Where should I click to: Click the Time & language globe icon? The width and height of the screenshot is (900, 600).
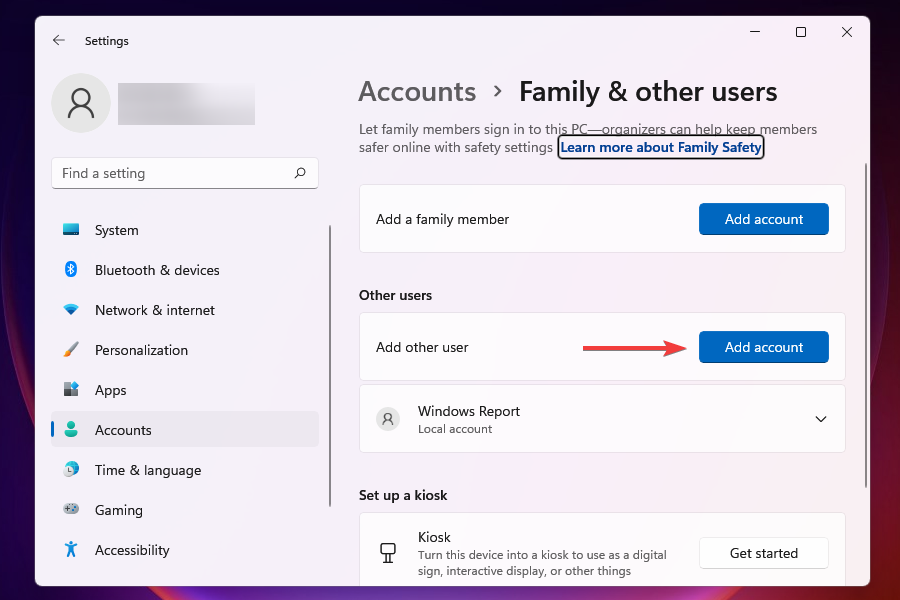pyautogui.click(x=71, y=470)
